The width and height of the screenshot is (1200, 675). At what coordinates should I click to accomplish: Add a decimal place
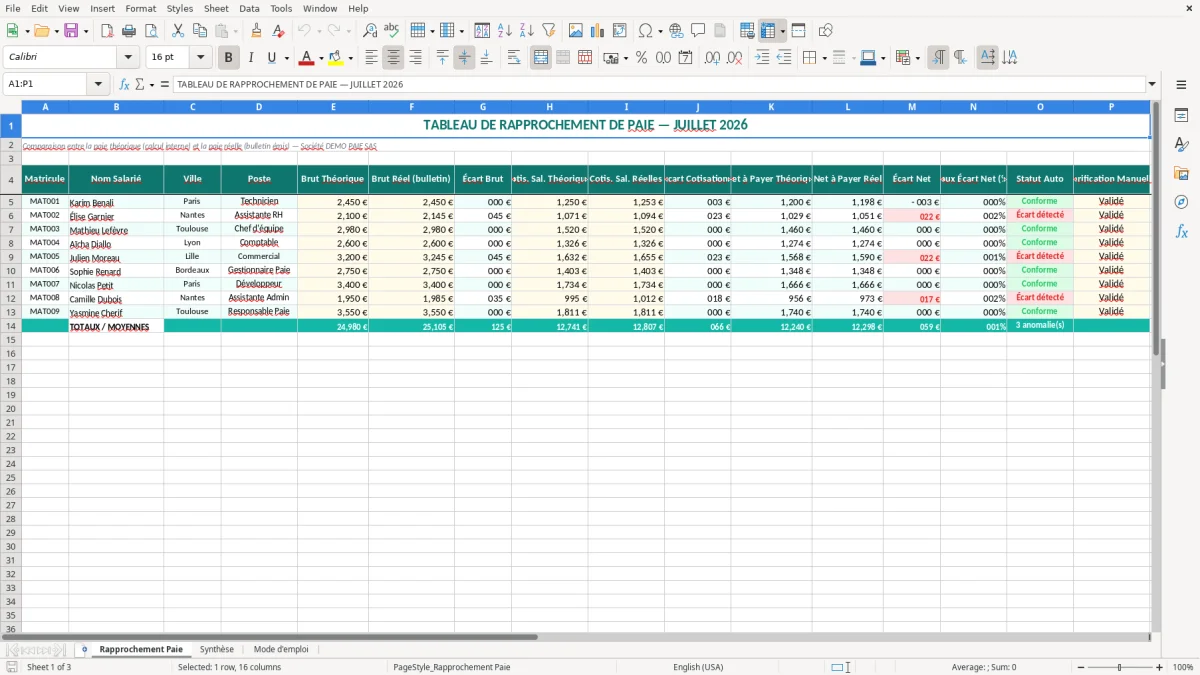[712, 58]
